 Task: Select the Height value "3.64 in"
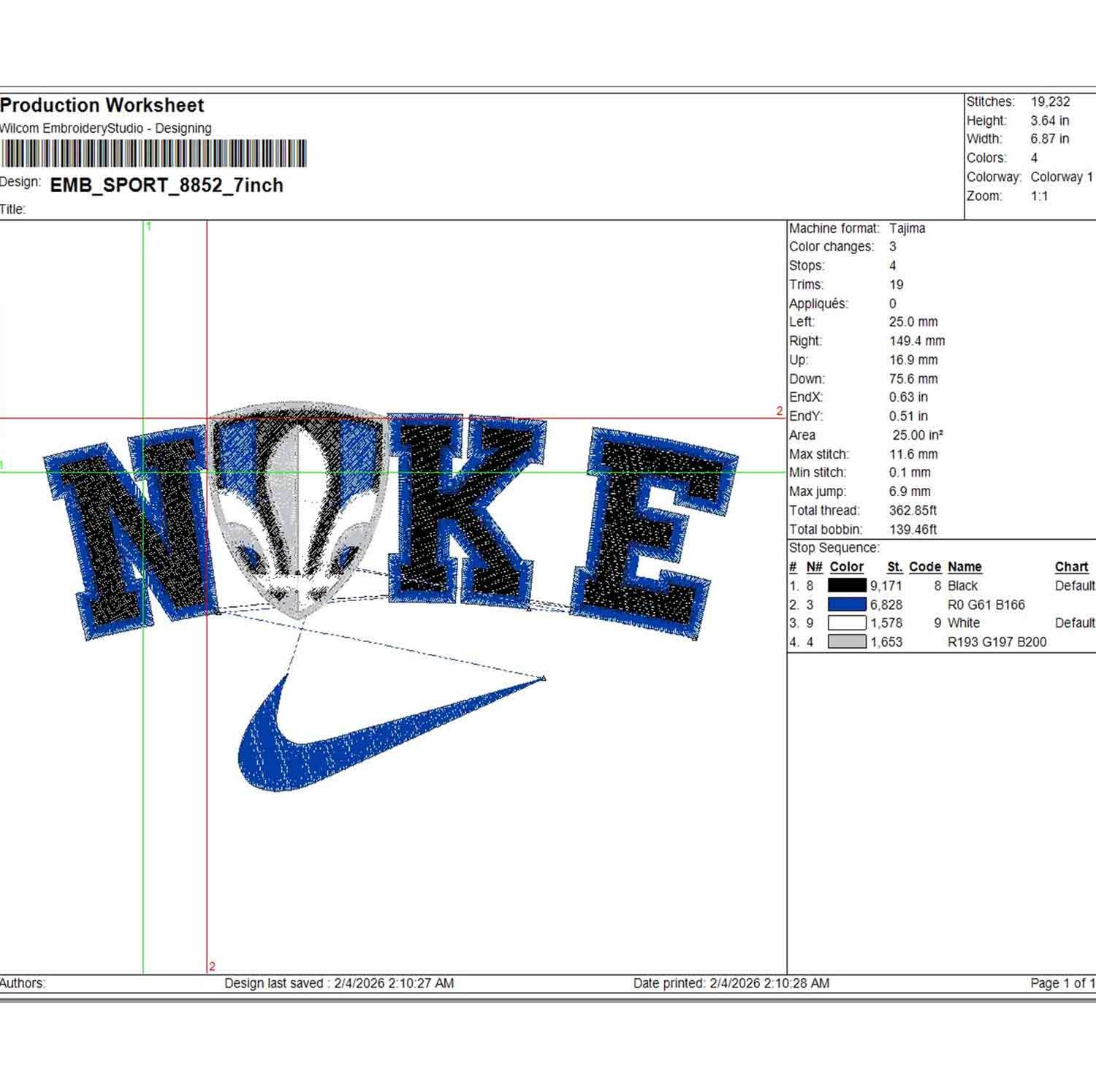(1050, 121)
